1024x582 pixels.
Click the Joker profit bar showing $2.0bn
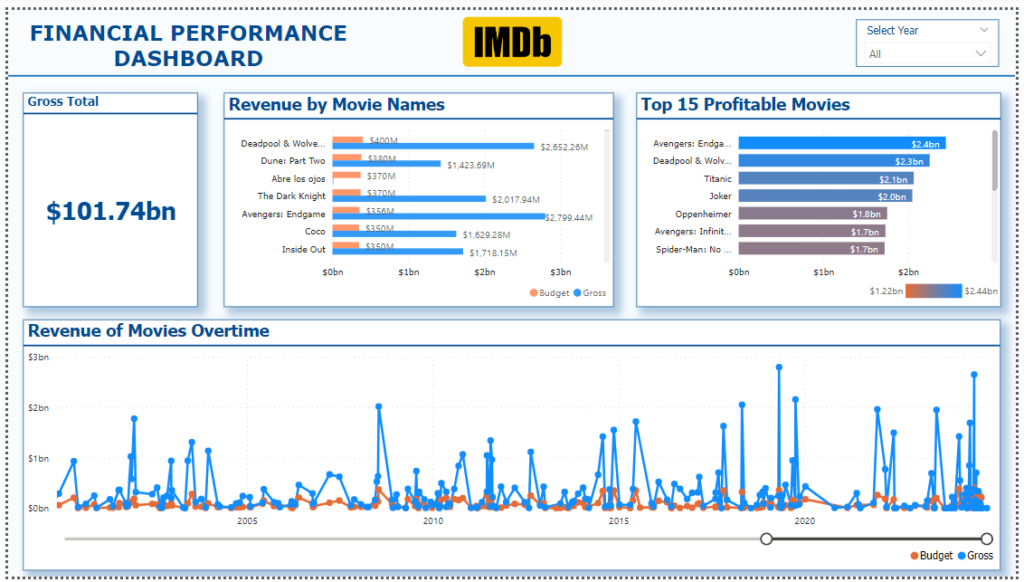[825, 196]
